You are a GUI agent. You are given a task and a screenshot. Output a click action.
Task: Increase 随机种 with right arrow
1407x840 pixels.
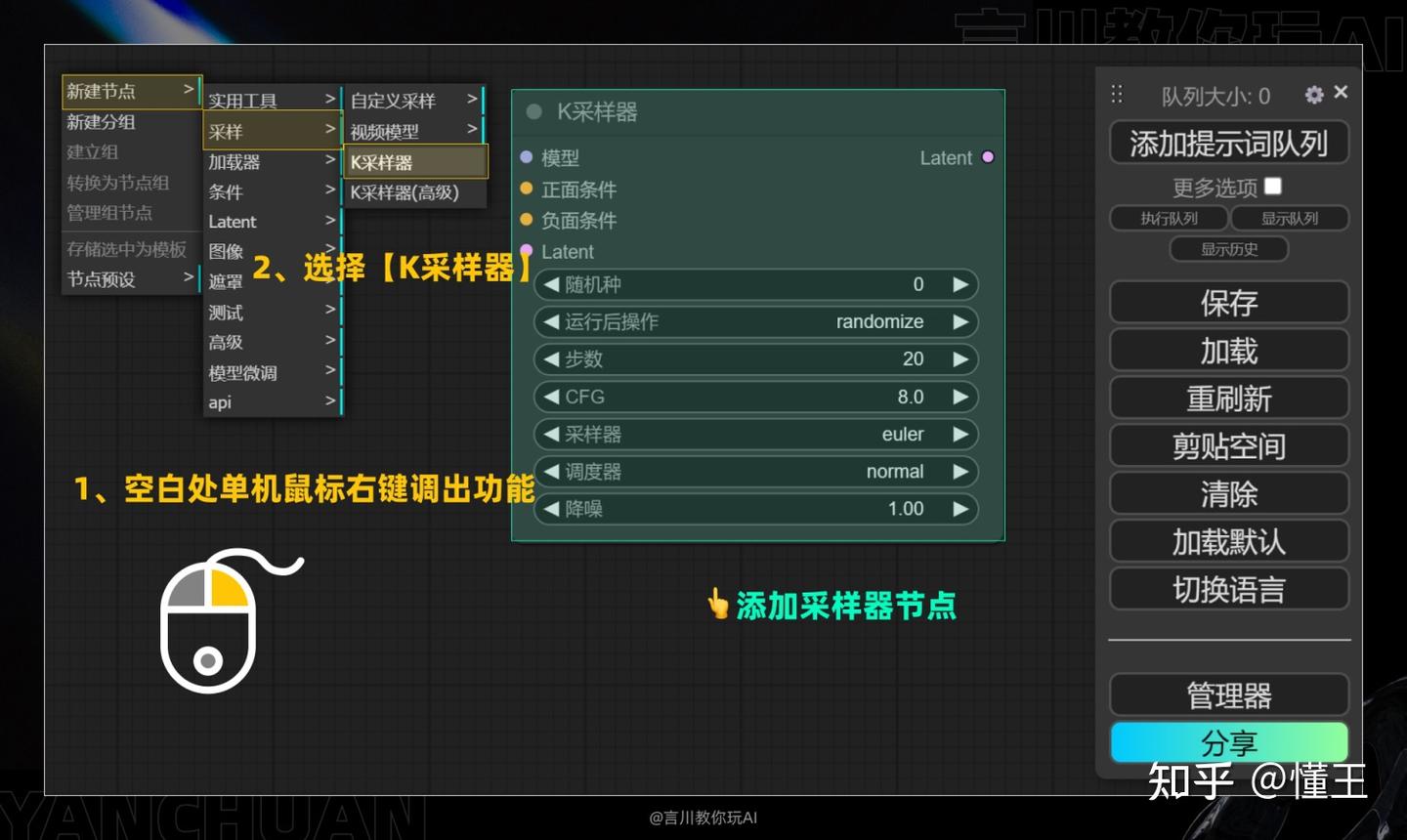(960, 284)
